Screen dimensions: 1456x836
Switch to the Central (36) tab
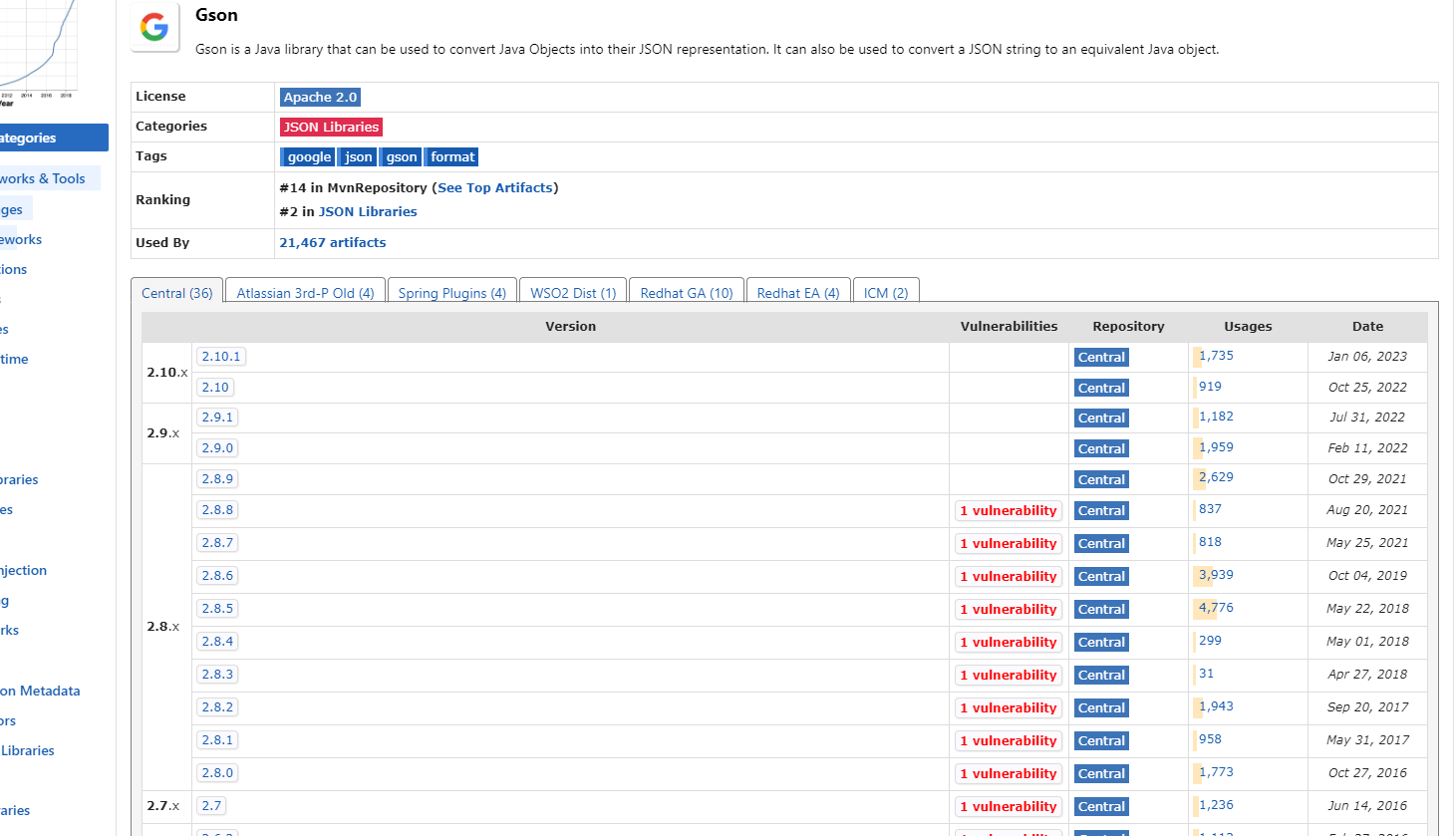(177, 292)
